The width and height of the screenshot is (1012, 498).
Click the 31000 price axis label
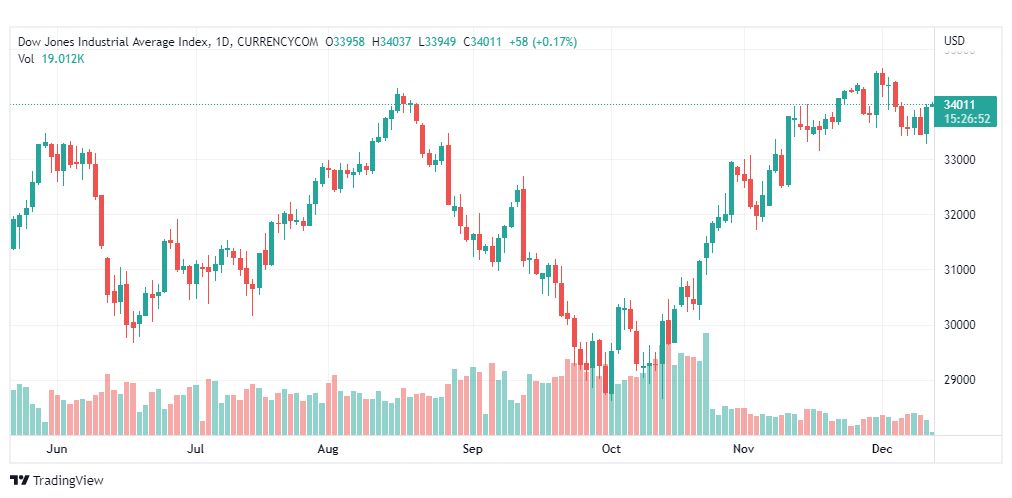click(x=959, y=270)
